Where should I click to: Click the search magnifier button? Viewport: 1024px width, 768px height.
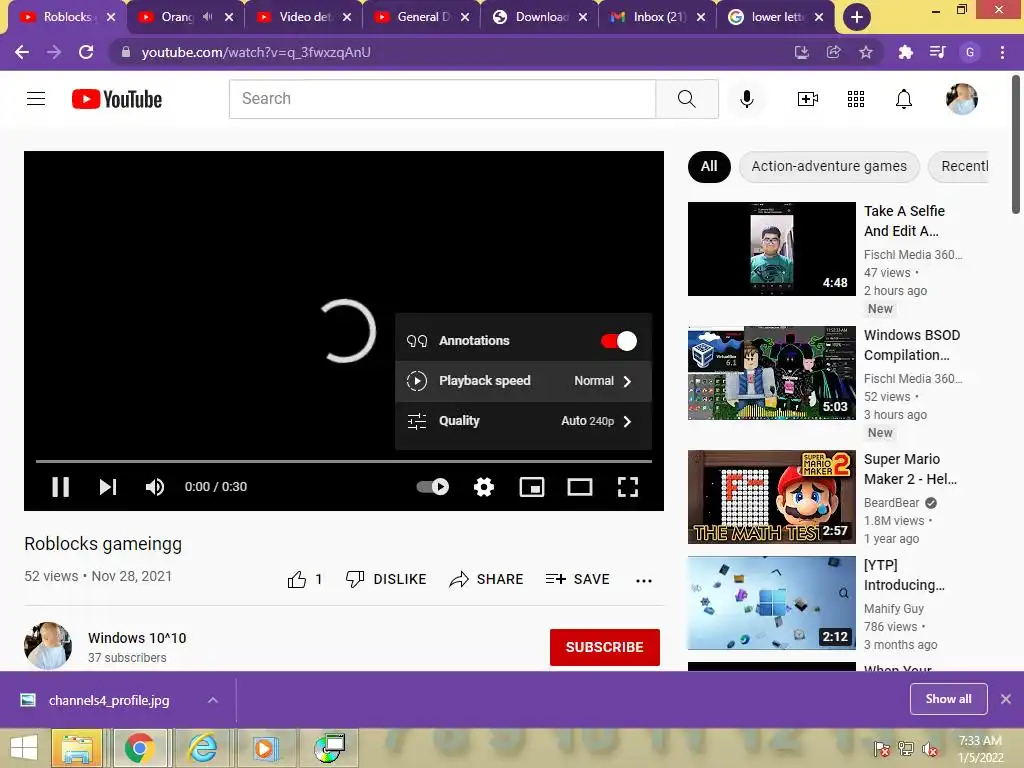pos(686,99)
